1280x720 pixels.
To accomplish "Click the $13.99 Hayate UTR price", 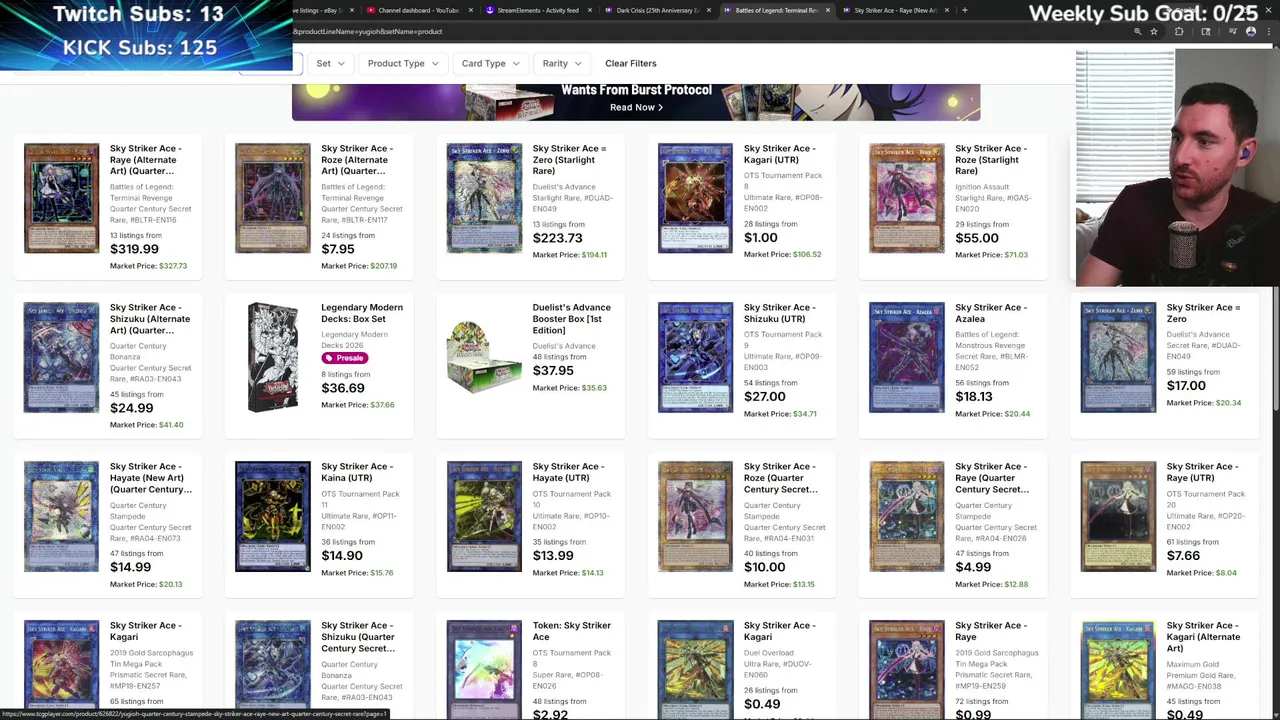I will click(x=553, y=556).
